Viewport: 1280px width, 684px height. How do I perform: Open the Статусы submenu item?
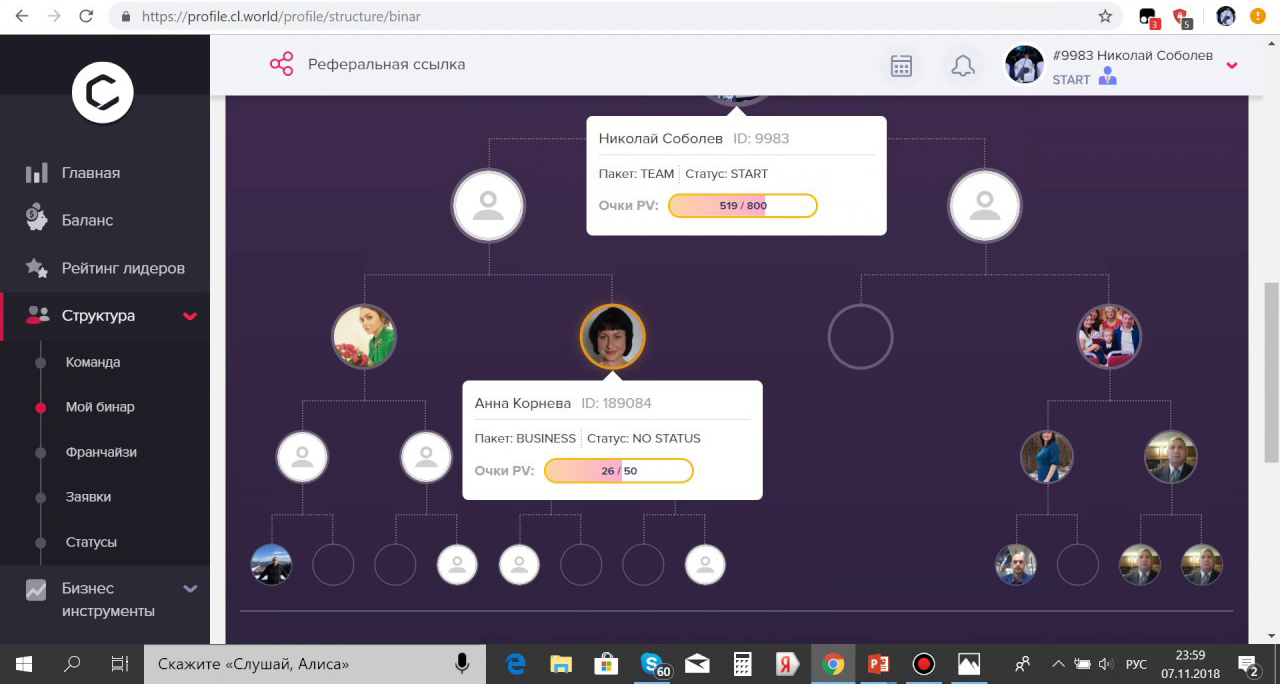click(91, 542)
